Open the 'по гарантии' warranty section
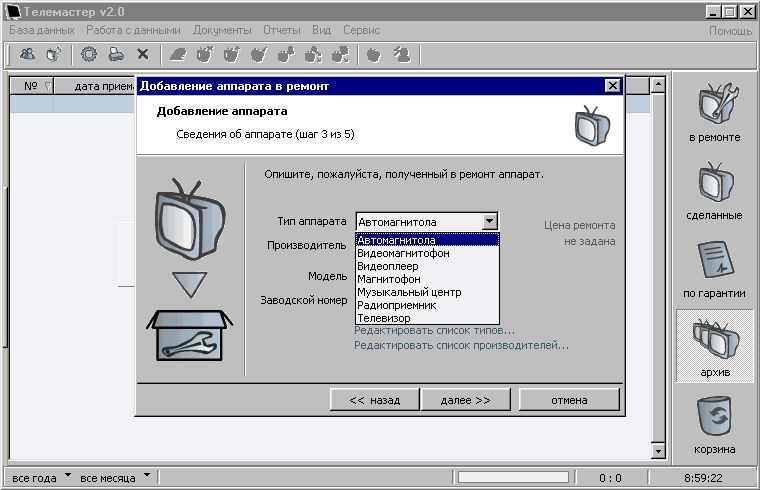The width and height of the screenshot is (760, 490). 714,268
